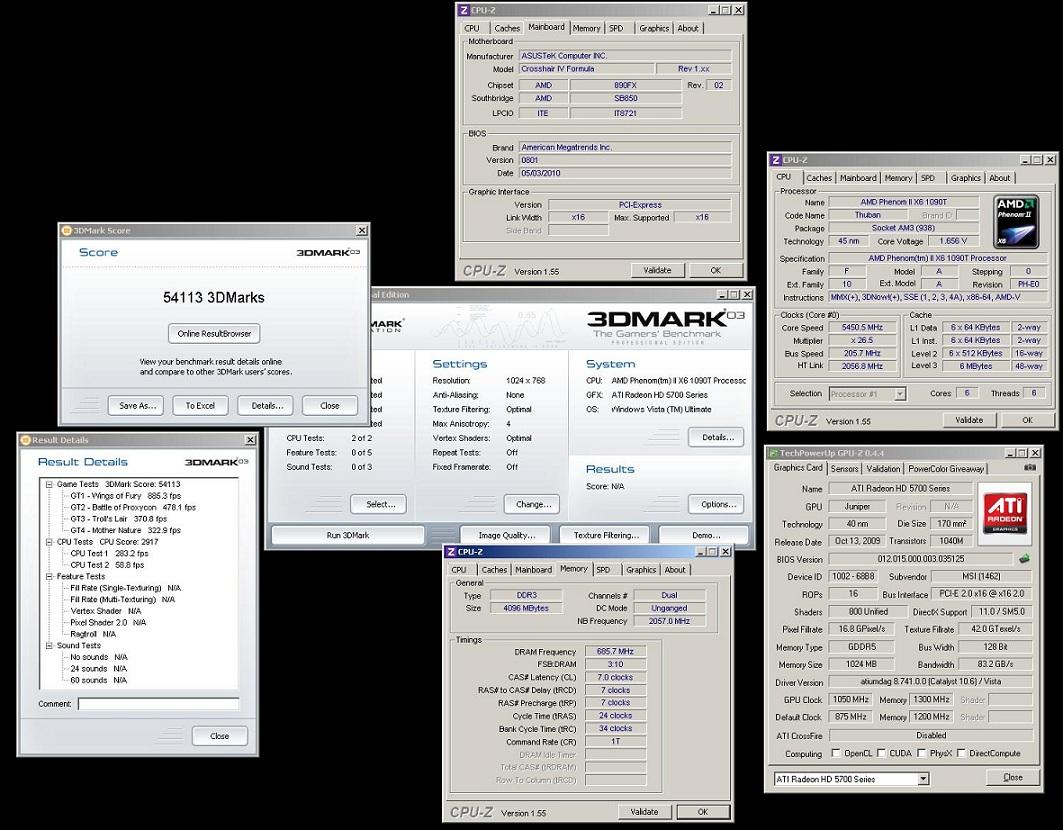Open the Processor #1 selection dropdown
The width and height of the screenshot is (1063, 830).
(x=900, y=393)
